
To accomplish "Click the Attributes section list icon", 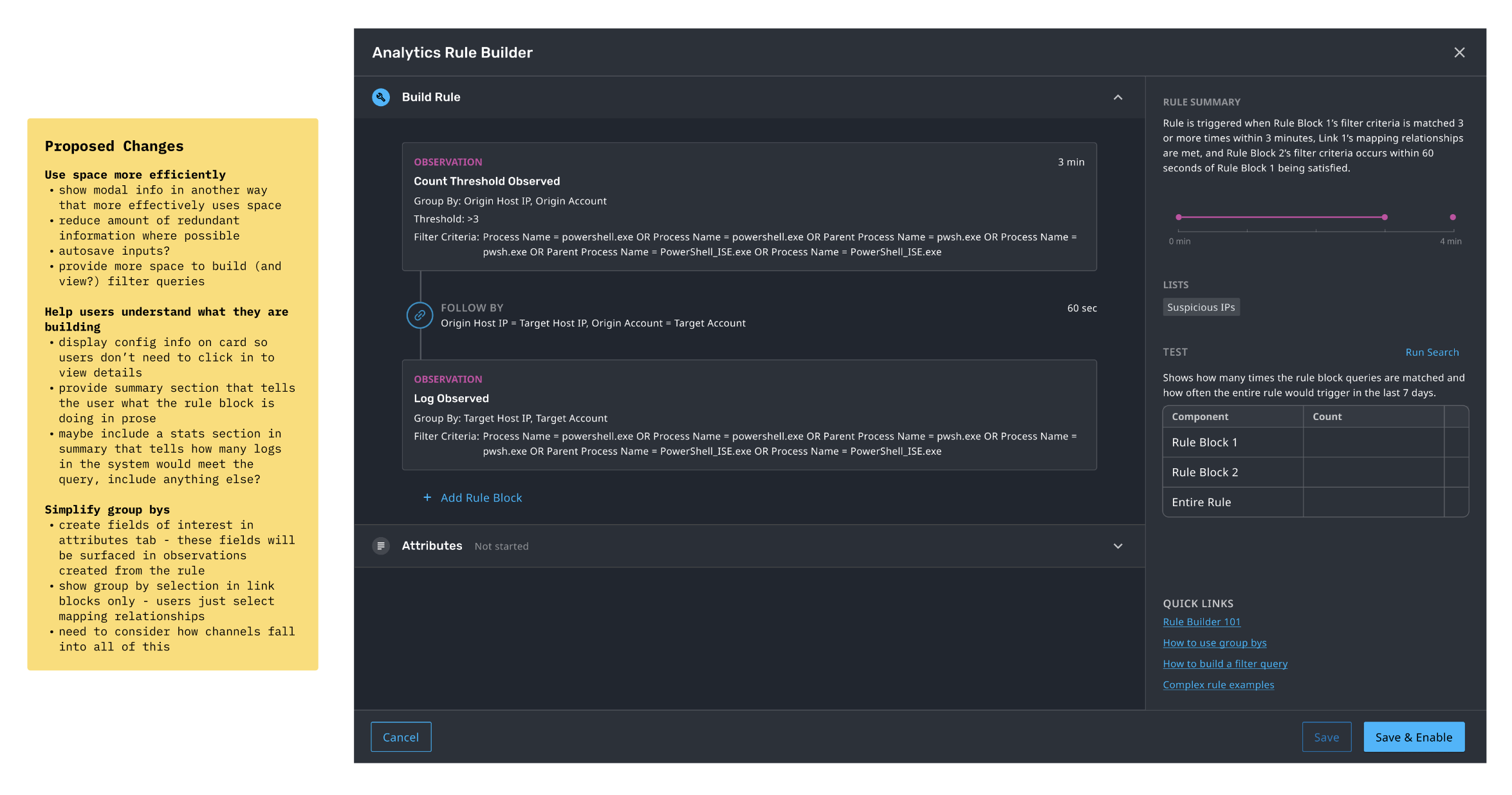I will click(381, 545).
